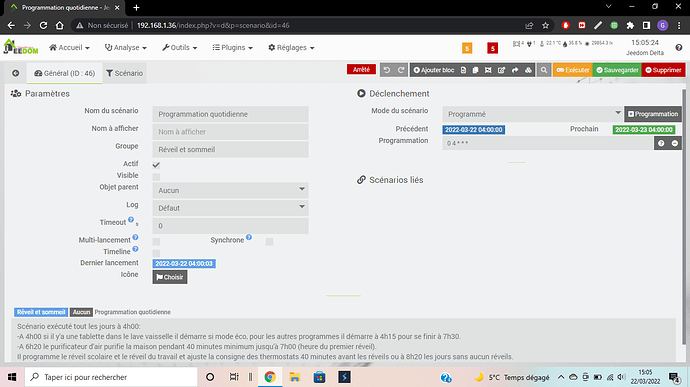Screen dimensions: 690x387
Task: Click the search magnifier icon in toolbar
Action: 544,70
